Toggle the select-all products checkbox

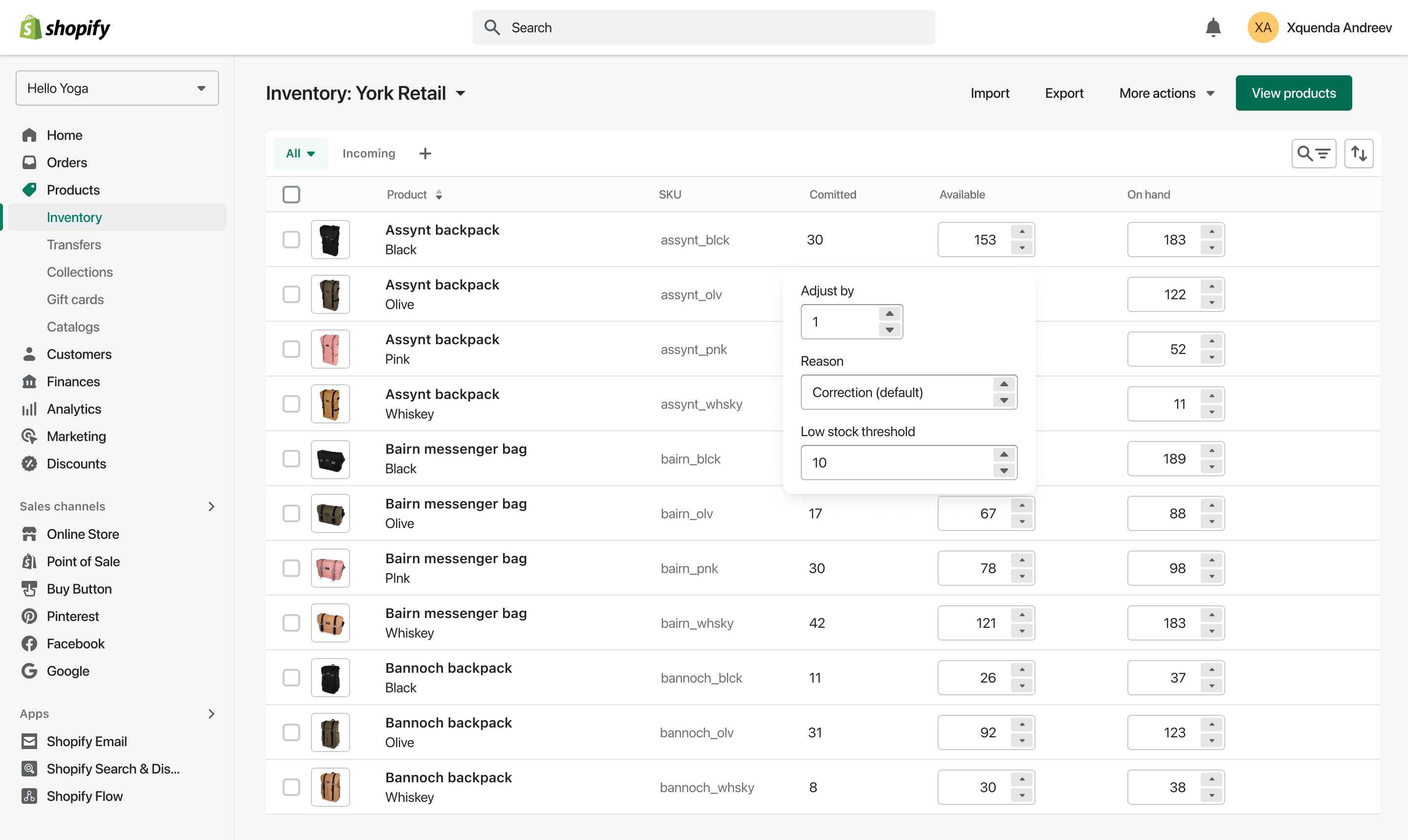click(x=291, y=194)
